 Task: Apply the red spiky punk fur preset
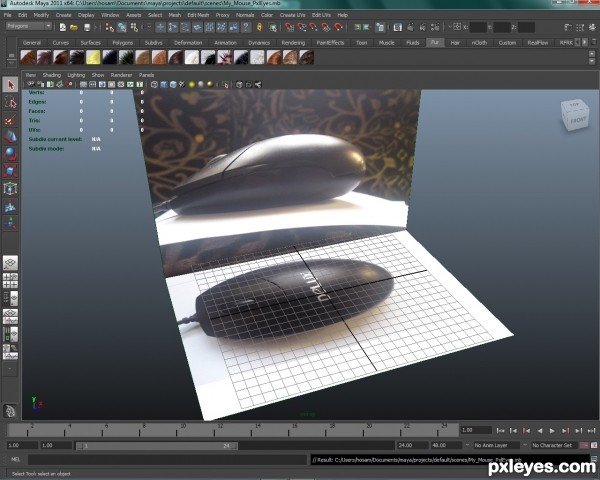tap(225, 57)
